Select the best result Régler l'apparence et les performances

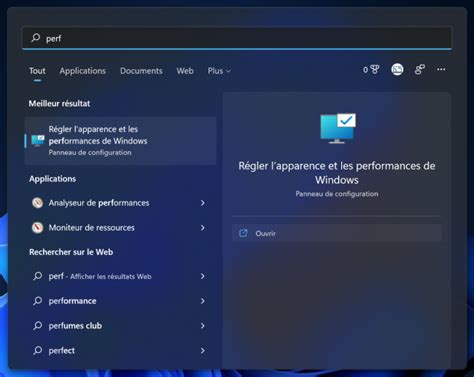[120, 141]
